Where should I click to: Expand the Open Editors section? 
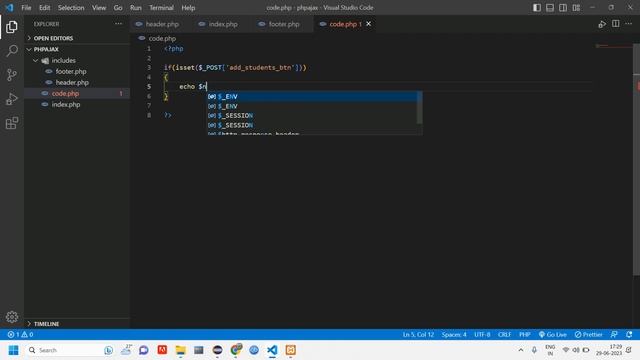pyautogui.click(x=77, y=38)
